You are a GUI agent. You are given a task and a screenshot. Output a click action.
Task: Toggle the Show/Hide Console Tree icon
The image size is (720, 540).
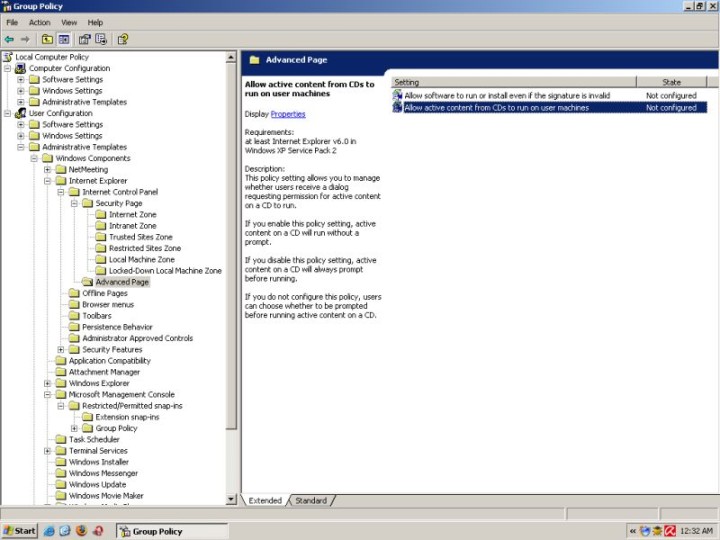tap(64, 39)
